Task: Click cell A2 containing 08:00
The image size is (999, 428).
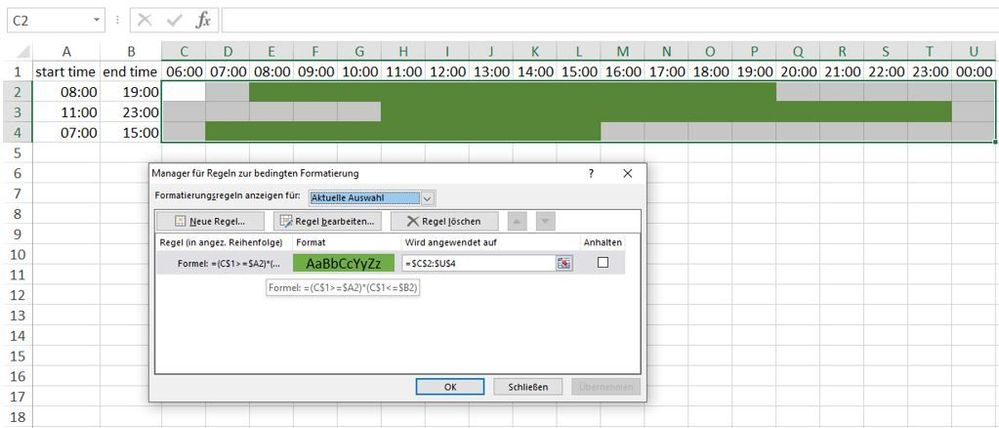Action: click(x=66, y=92)
